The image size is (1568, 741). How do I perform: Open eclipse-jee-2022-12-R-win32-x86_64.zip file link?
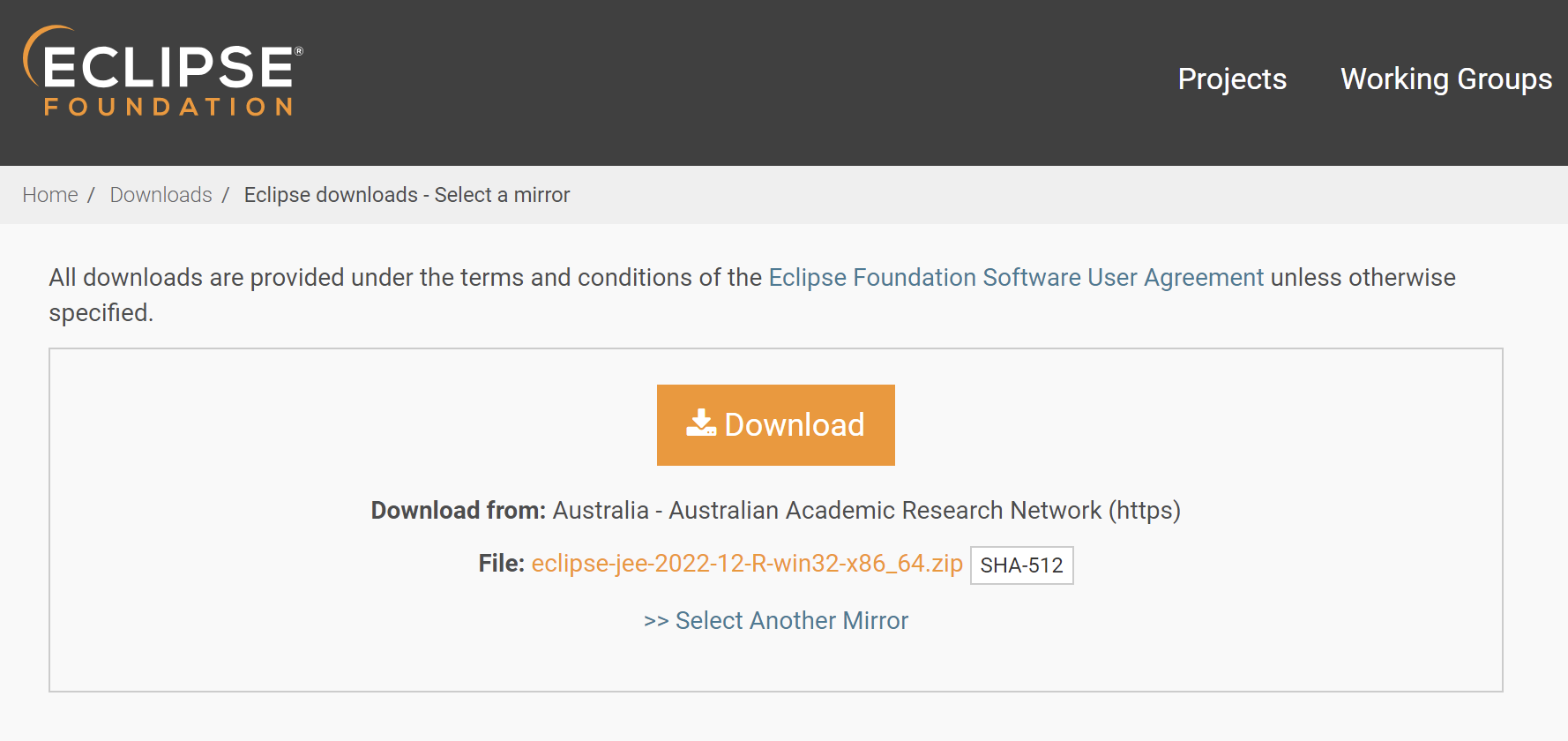click(x=747, y=564)
